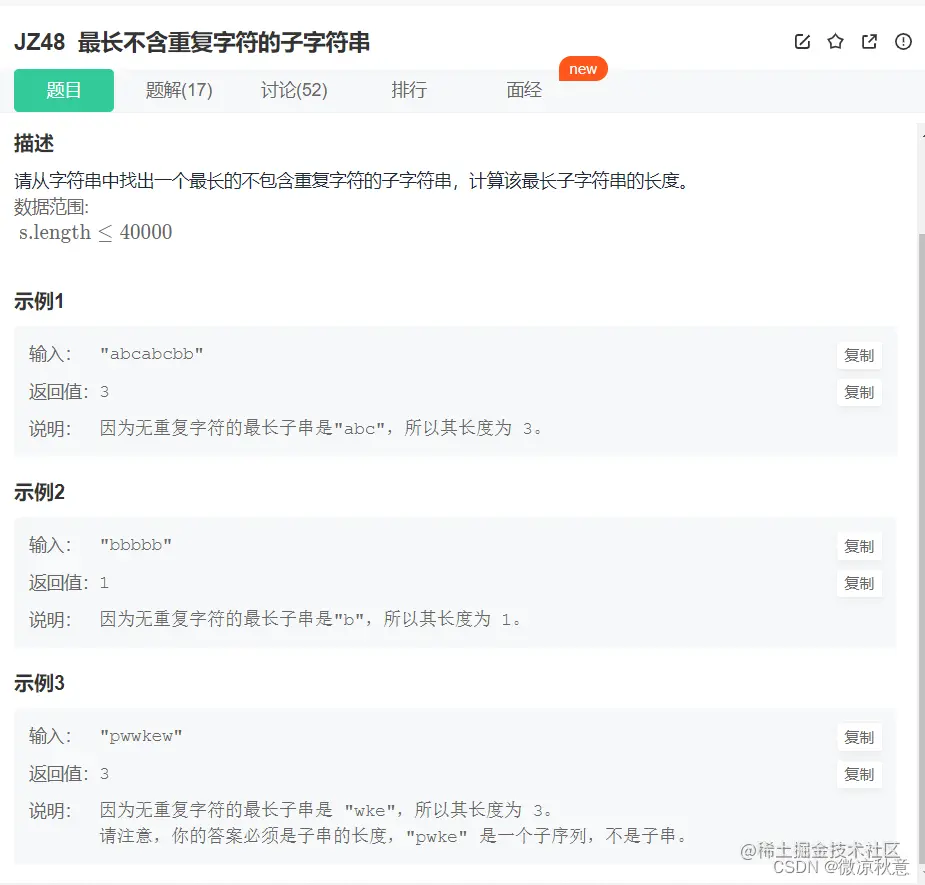The height and width of the screenshot is (885, 925).
Task: Click the 'new' badge above 面经 tab
Action: point(583,68)
